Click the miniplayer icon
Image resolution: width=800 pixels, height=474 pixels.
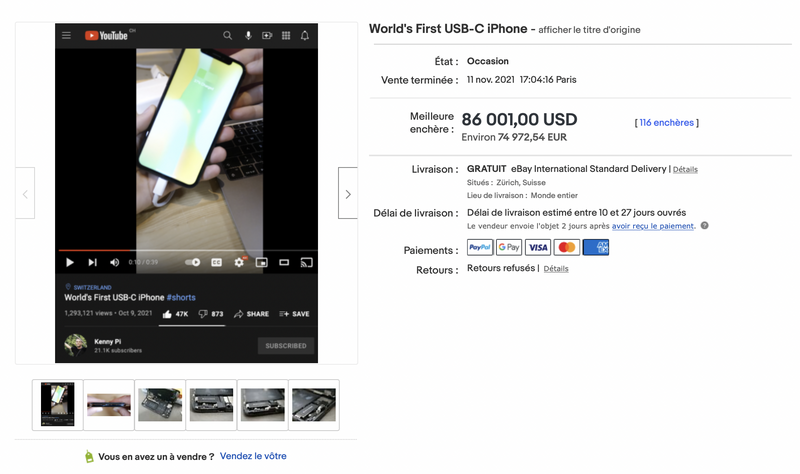[x=262, y=262]
